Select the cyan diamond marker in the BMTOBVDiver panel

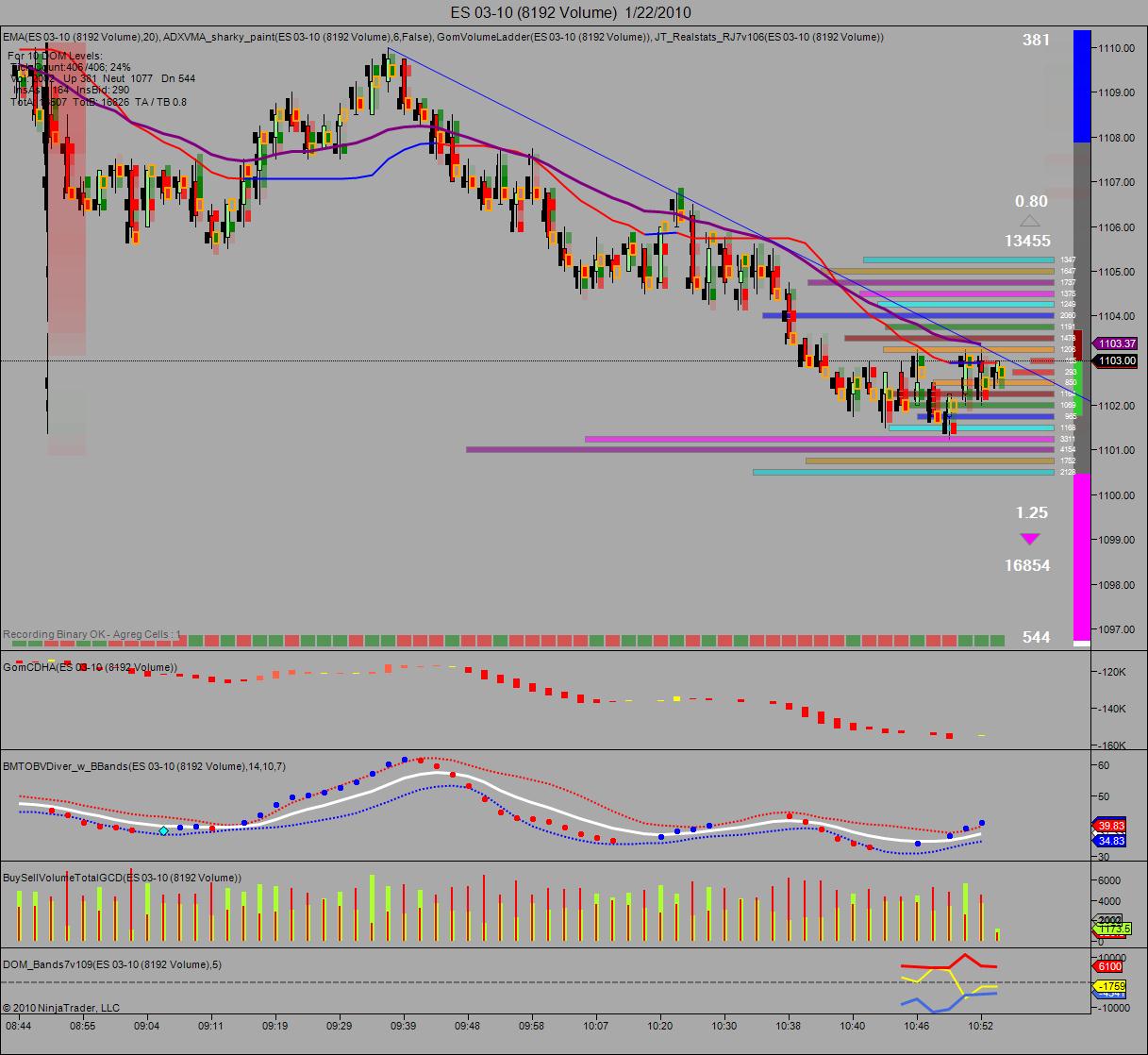point(163,830)
